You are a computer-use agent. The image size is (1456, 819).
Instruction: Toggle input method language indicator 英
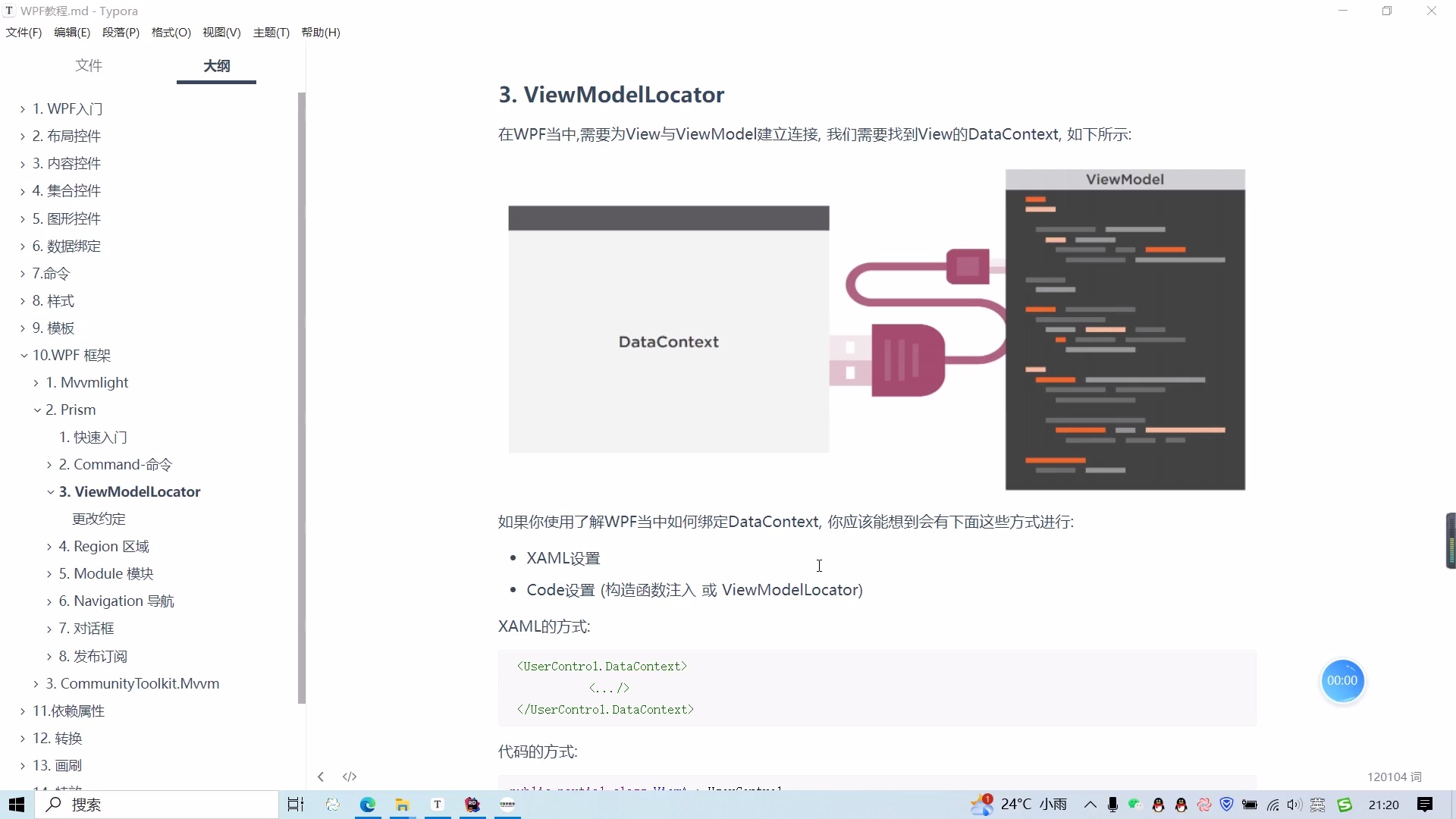pos(1318,805)
